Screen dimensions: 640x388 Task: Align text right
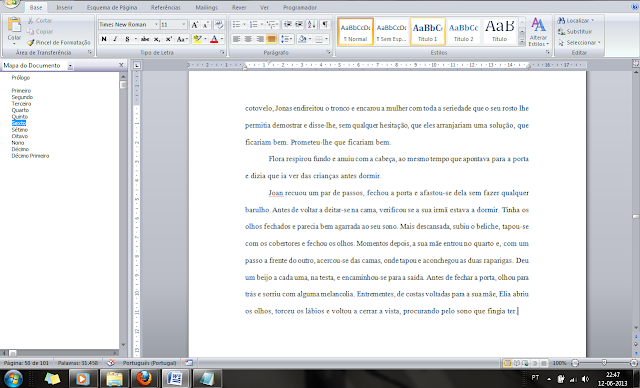click(x=260, y=39)
